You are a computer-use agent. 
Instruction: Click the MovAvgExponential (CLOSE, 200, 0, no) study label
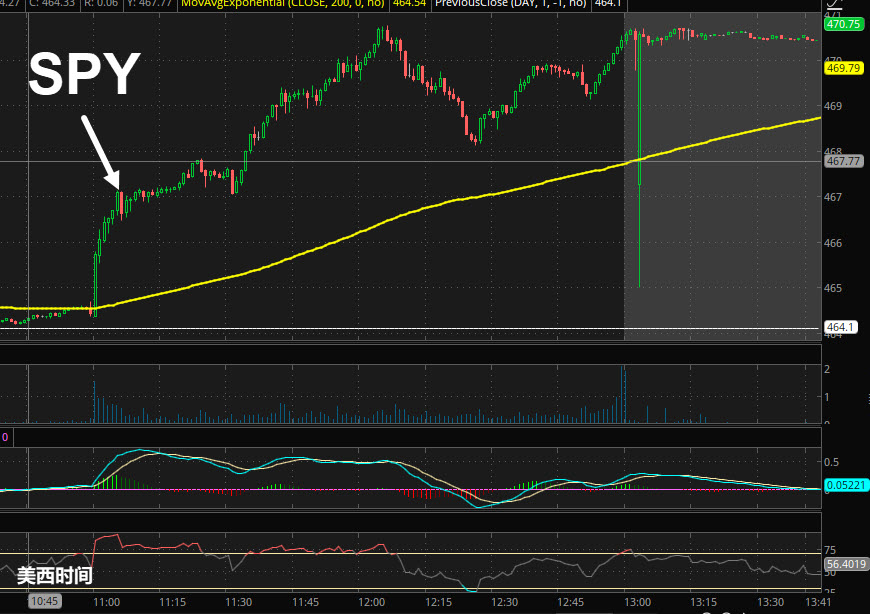[282, 4]
